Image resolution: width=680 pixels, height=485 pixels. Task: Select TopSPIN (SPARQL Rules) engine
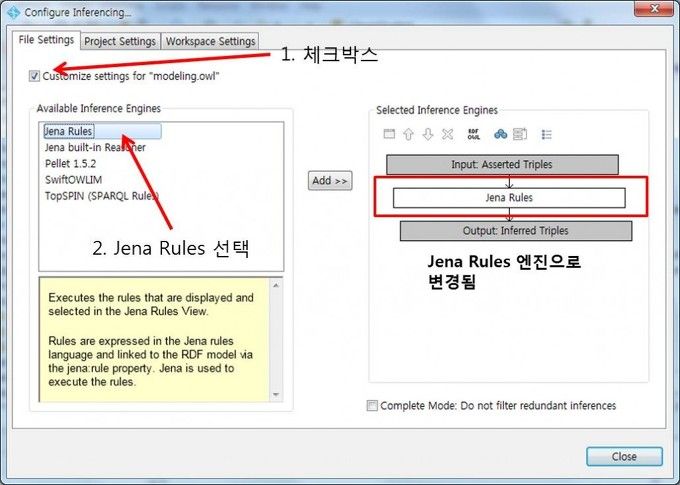[x=102, y=196]
